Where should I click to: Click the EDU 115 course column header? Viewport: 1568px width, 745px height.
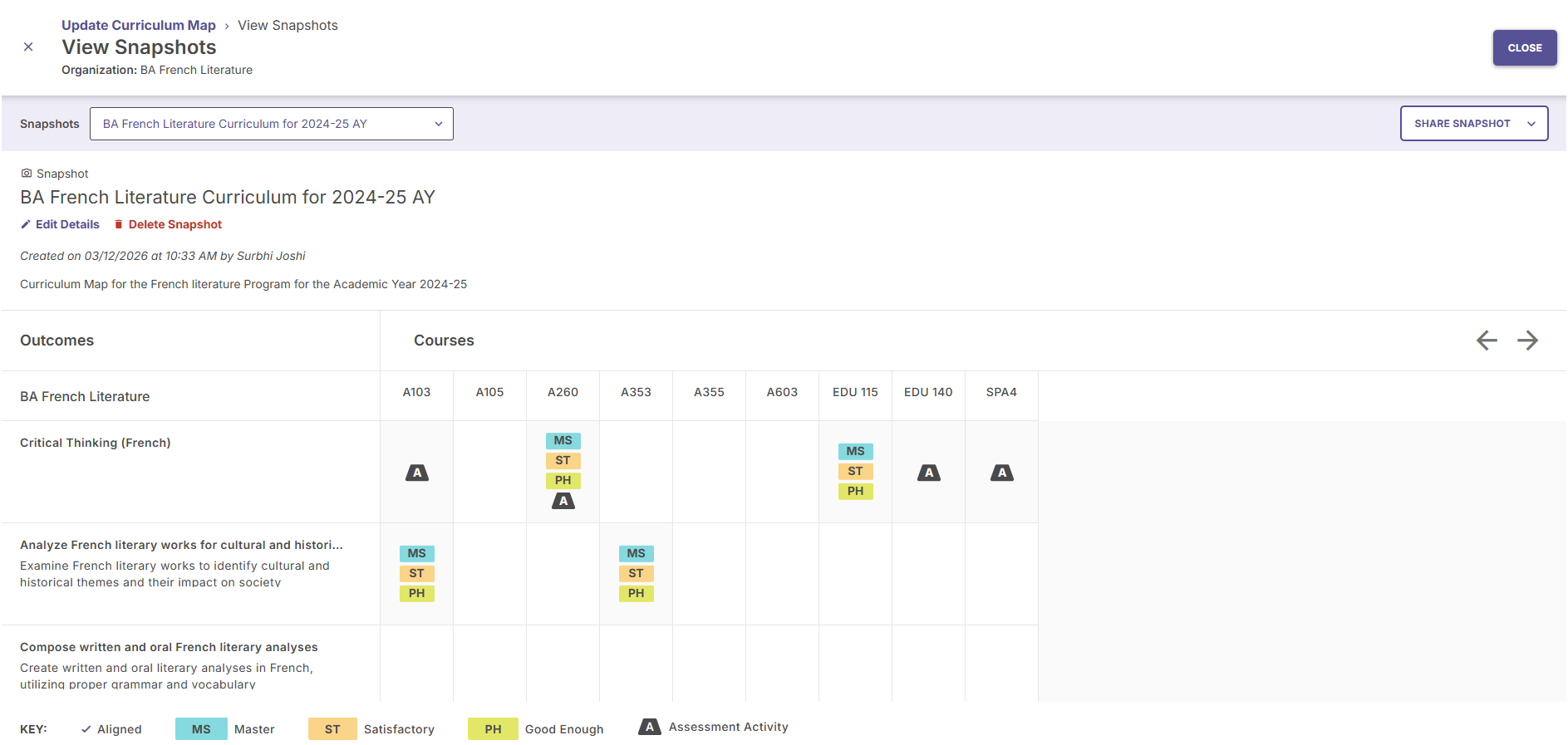point(856,392)
